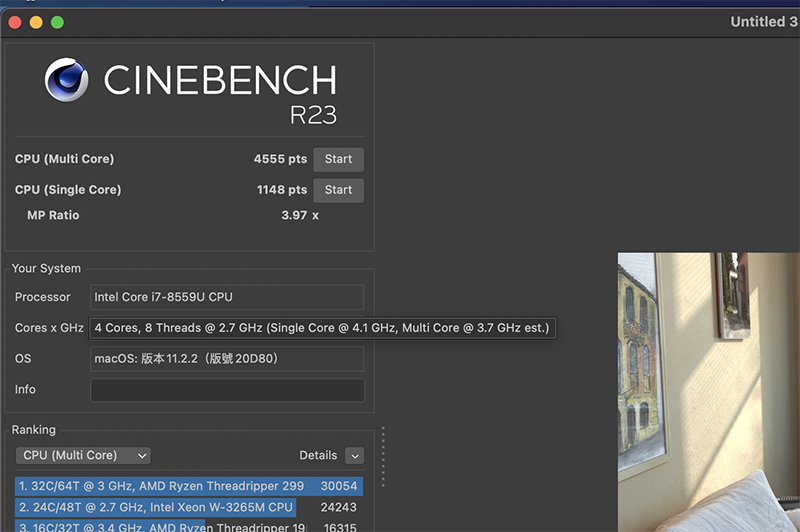Start the CPU Multi Core benchmark
This screenshot has height=532, width=800.
click(338, 160)
